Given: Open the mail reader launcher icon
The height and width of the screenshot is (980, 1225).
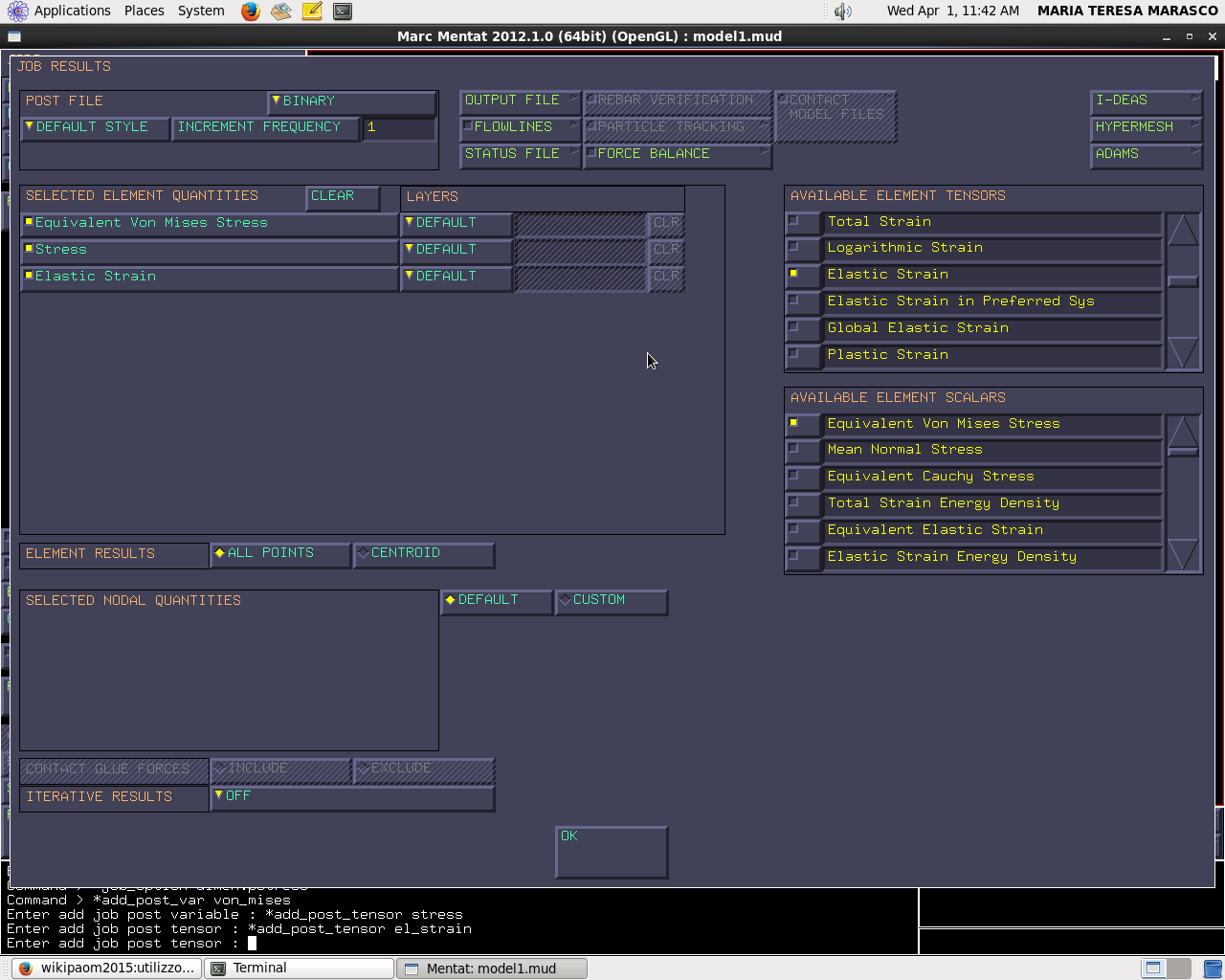Looking at the screenshot, I should point(280,11).
